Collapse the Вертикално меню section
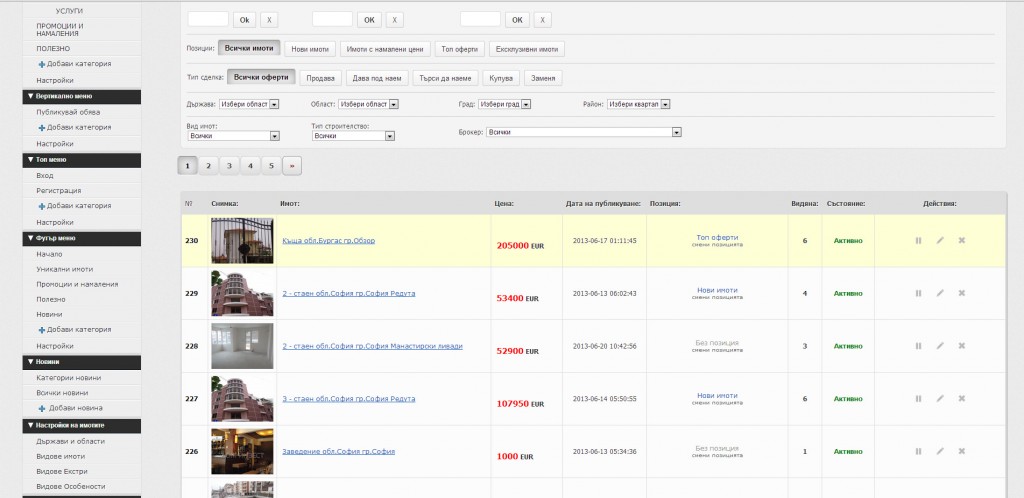 click(x=82, y=97)
